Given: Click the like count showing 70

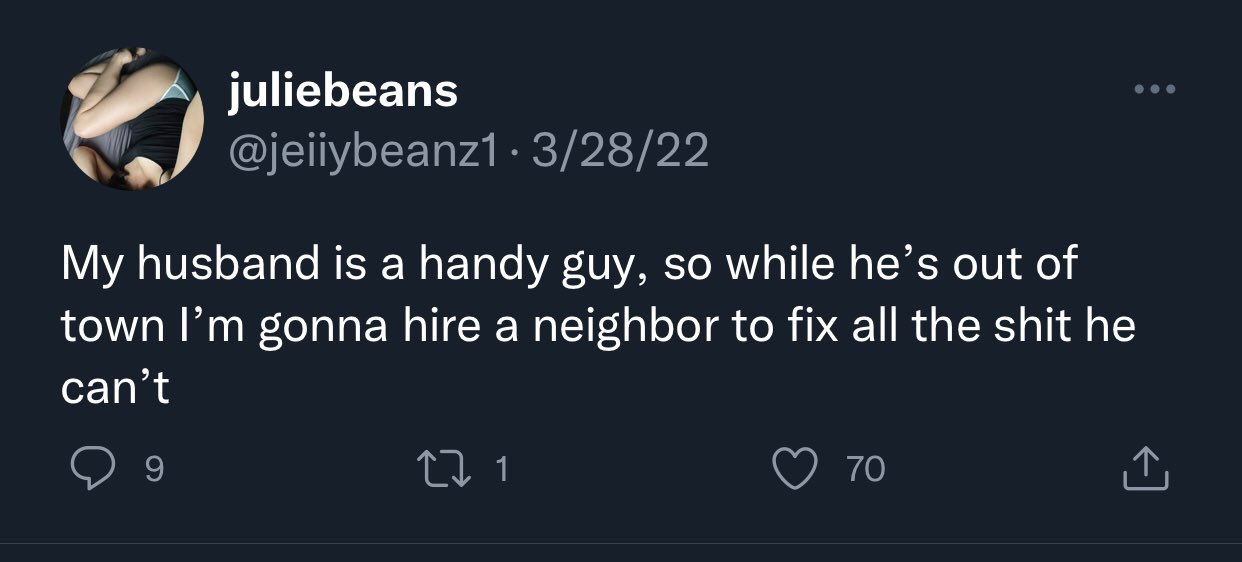Looking at the screenshot, I should pyautogui.click(x=866, y=469).
